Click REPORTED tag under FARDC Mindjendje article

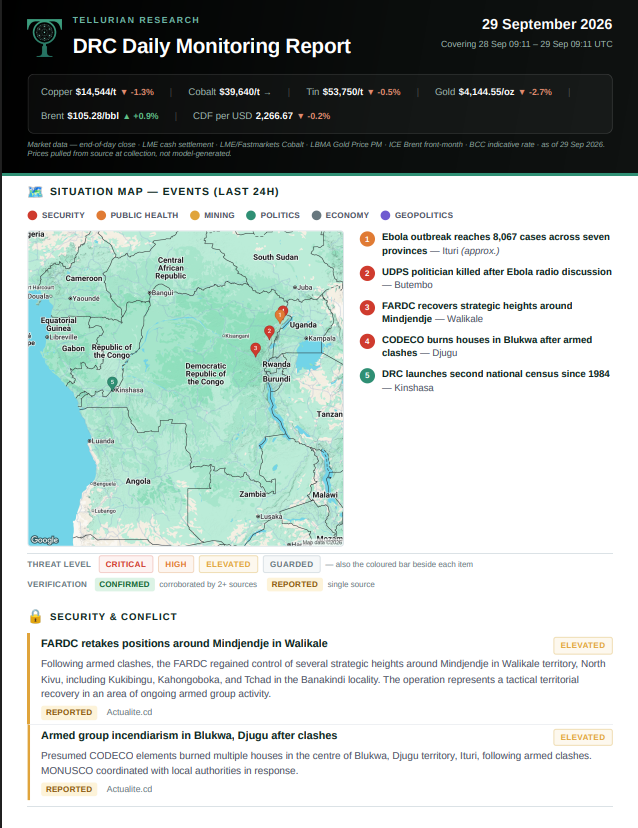click(69, 712)
